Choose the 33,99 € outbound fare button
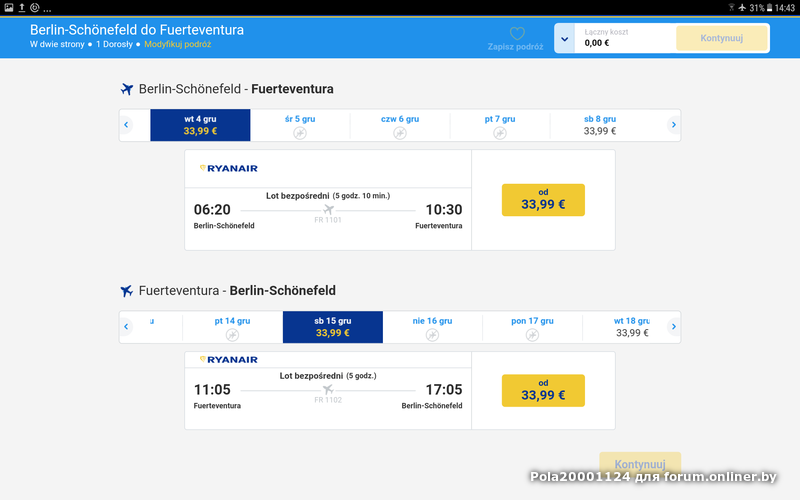800x500 pixels. (543, 200)
